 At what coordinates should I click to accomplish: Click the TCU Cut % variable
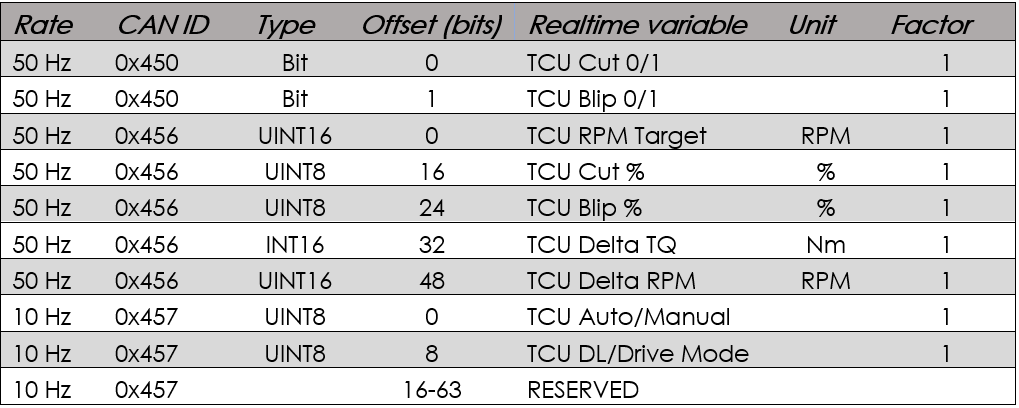[585, 172]
